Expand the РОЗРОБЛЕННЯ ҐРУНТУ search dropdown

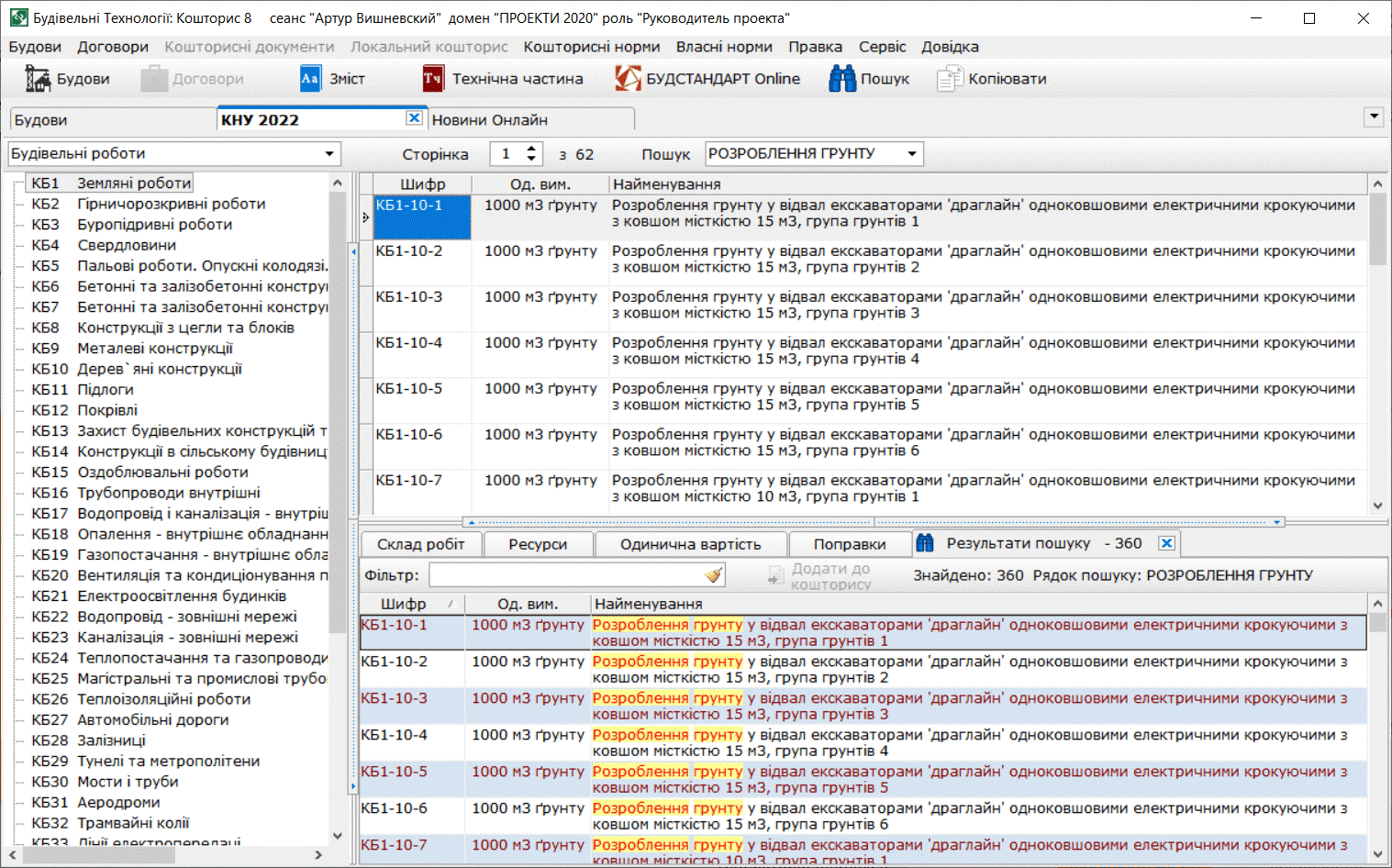pyautogui.click(x=911, y=154)
